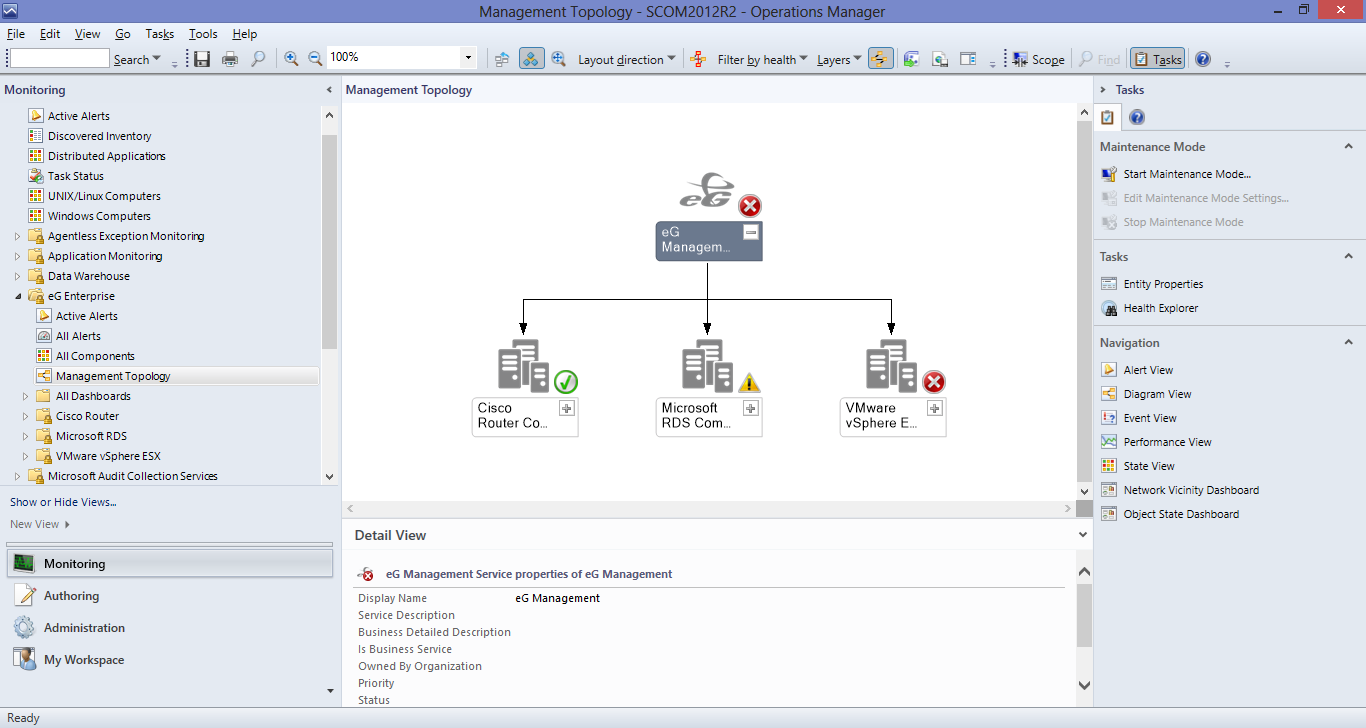
Task: Click Show or Hide Views... link
Action: coord(63,502)
